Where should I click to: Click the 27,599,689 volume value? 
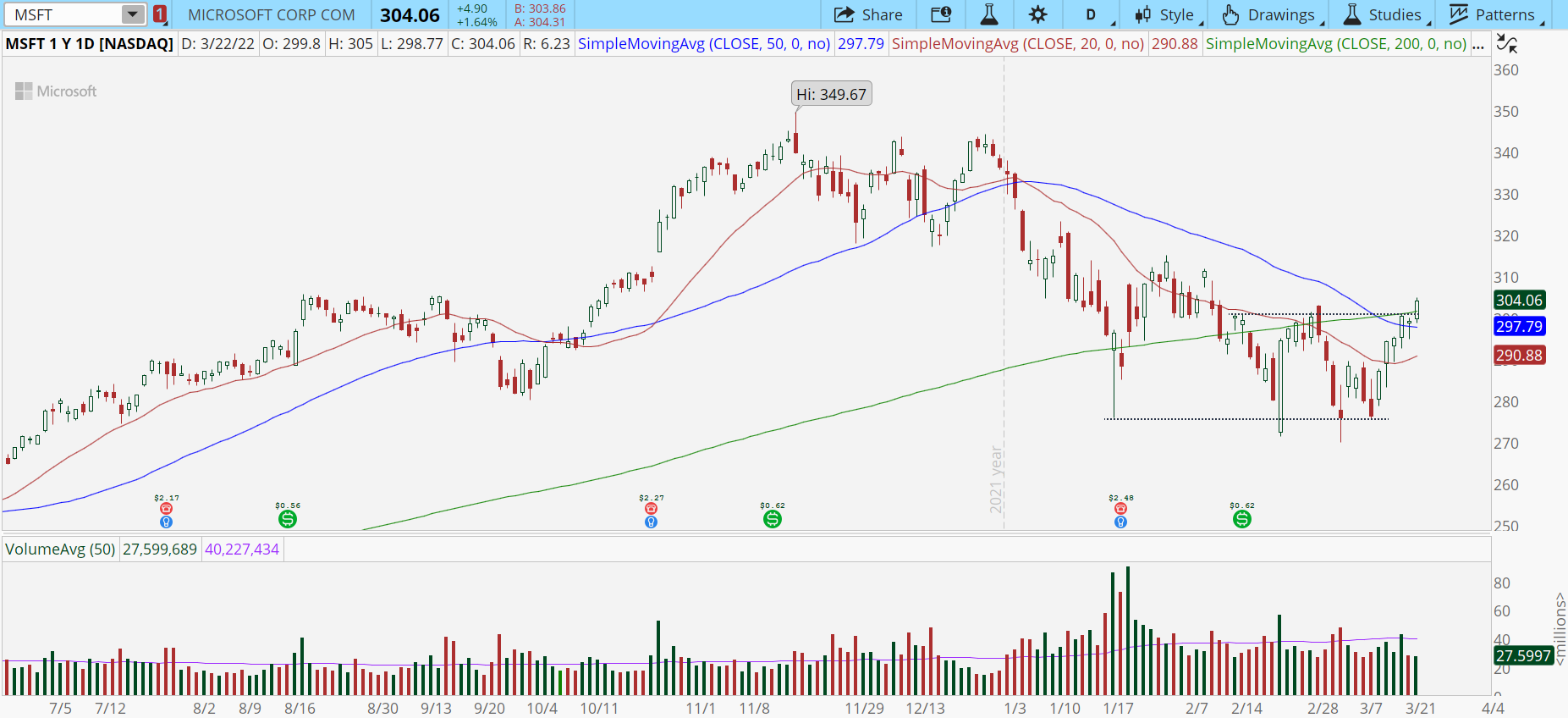coord(160,549)
